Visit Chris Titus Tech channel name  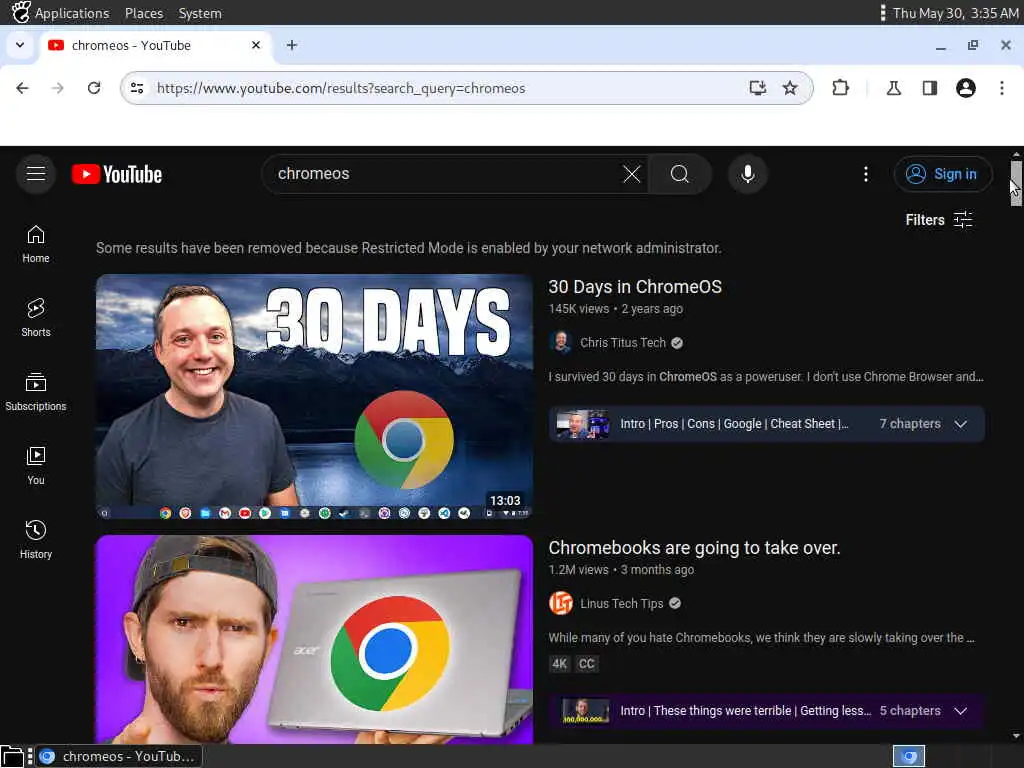click(x=623, y=343)
